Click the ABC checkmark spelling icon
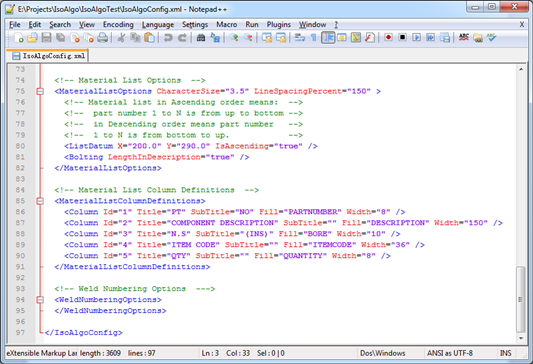This screenshot has width=533, height=364. click(492, 37)
